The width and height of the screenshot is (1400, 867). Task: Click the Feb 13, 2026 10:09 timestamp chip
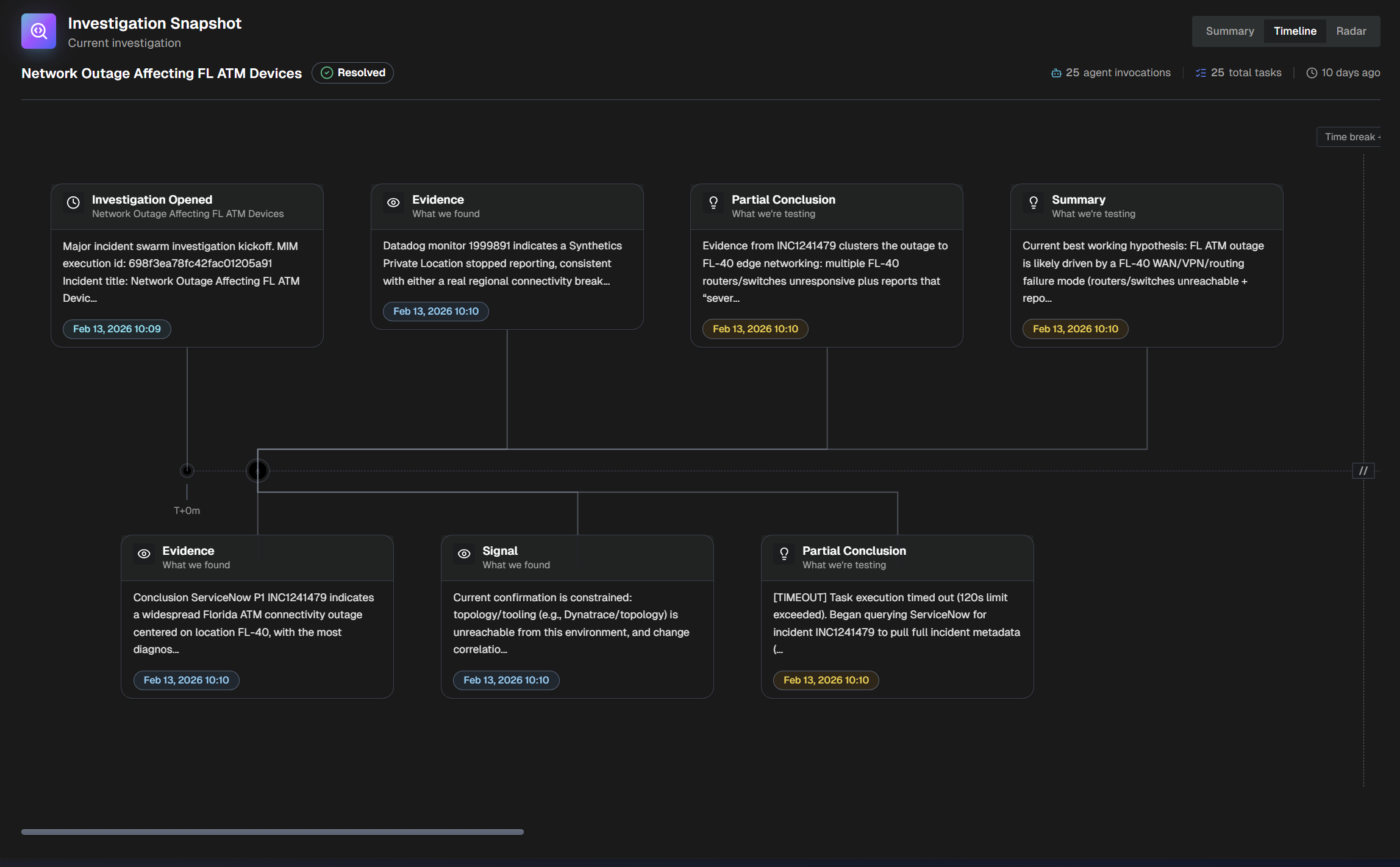click(x=116, y=329)
